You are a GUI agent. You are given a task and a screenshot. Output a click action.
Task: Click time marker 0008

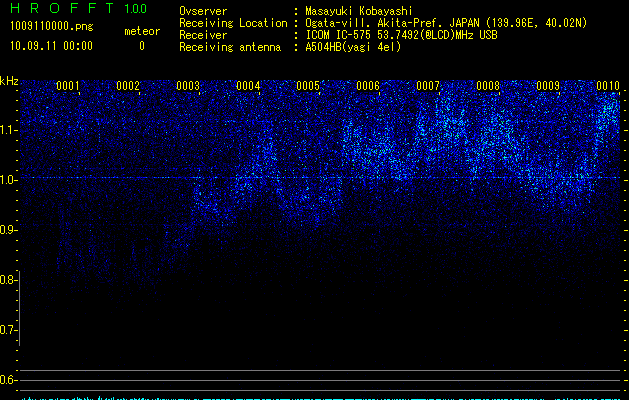coord(488,86)
